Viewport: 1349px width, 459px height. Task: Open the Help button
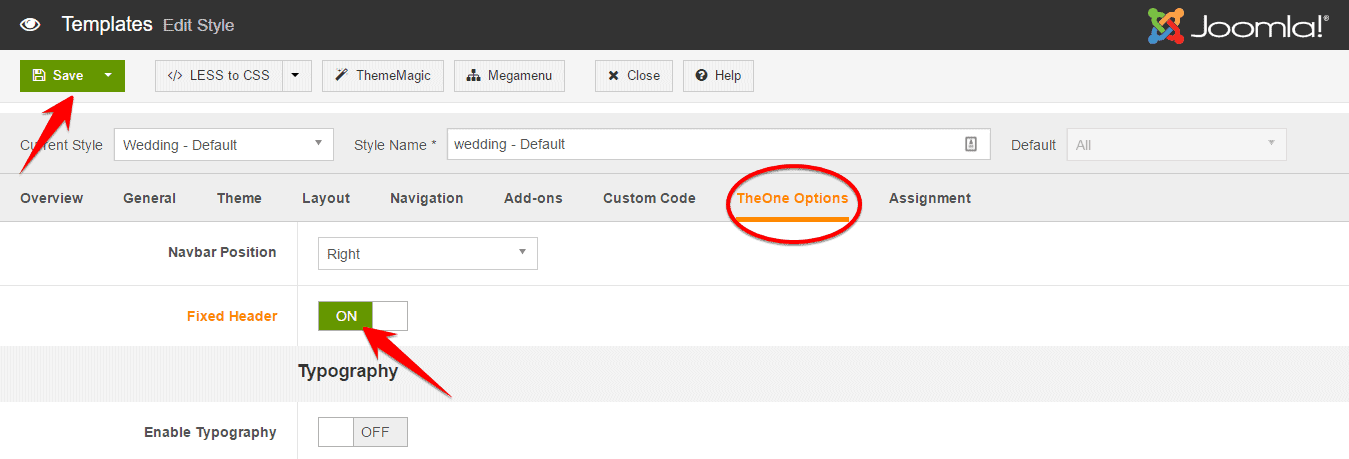(x=718, y=76)
